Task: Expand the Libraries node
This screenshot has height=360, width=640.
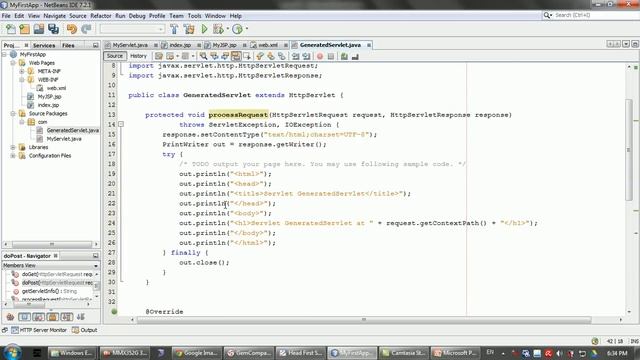Action: click(x=13, y=147)
